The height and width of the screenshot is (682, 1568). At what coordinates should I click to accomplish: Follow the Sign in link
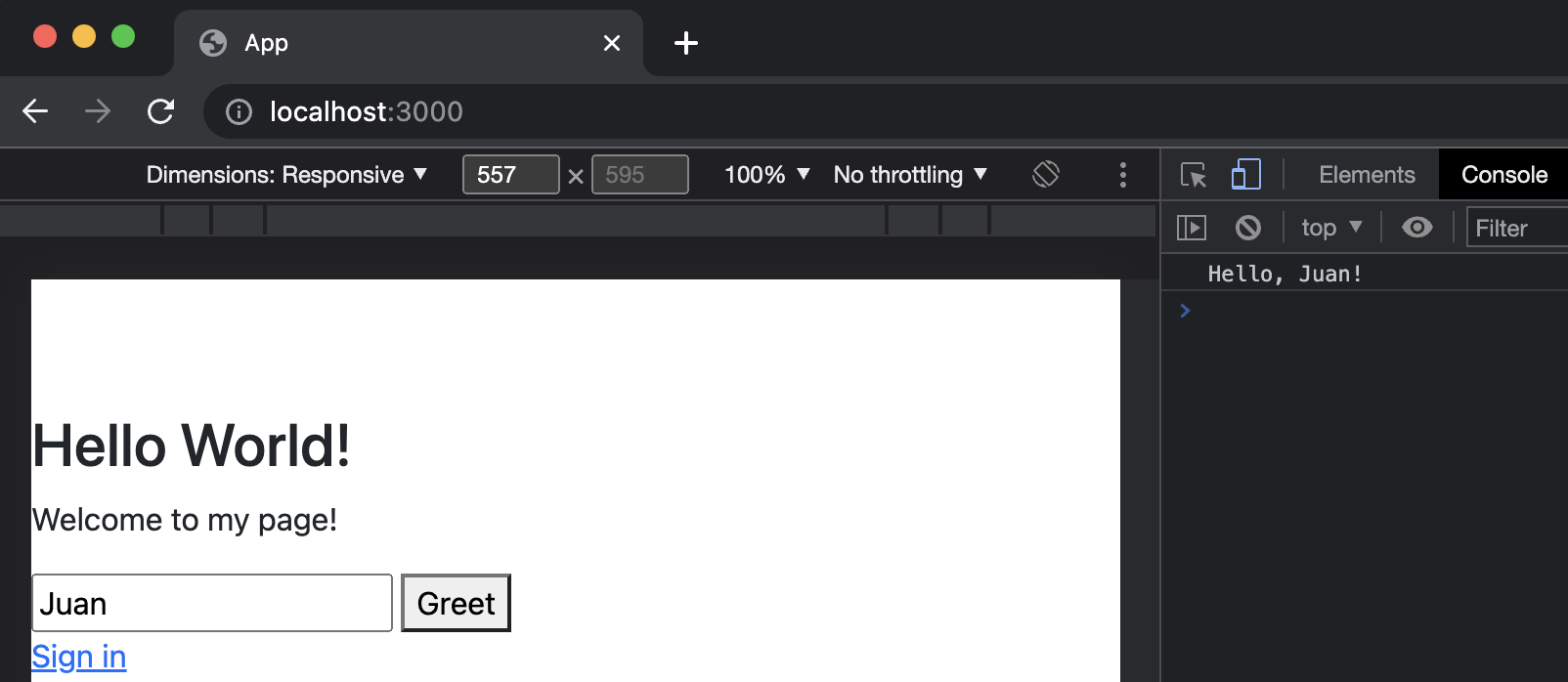pos(79,657)
